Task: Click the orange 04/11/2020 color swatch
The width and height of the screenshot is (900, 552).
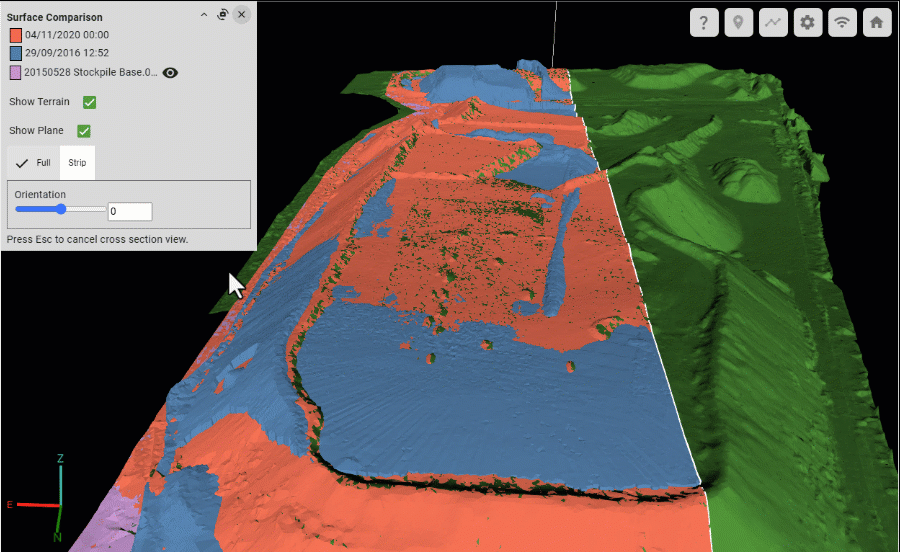Action: (15, 36)
